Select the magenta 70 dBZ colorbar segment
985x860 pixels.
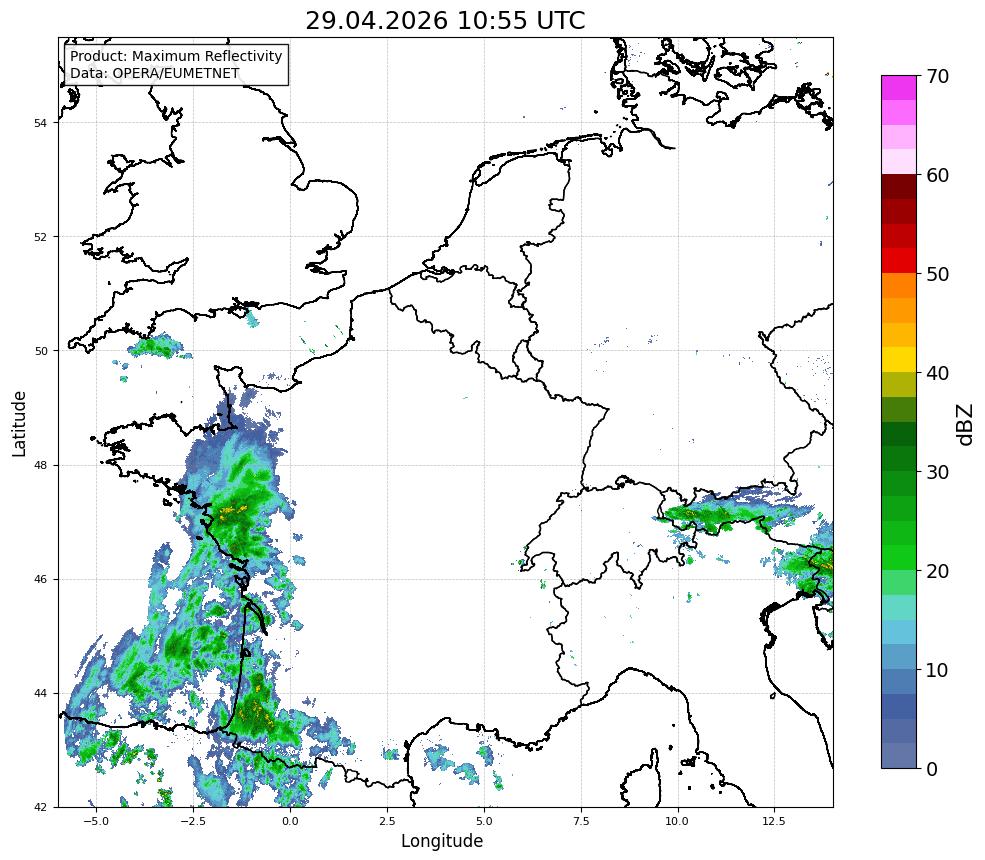point(898,88)
